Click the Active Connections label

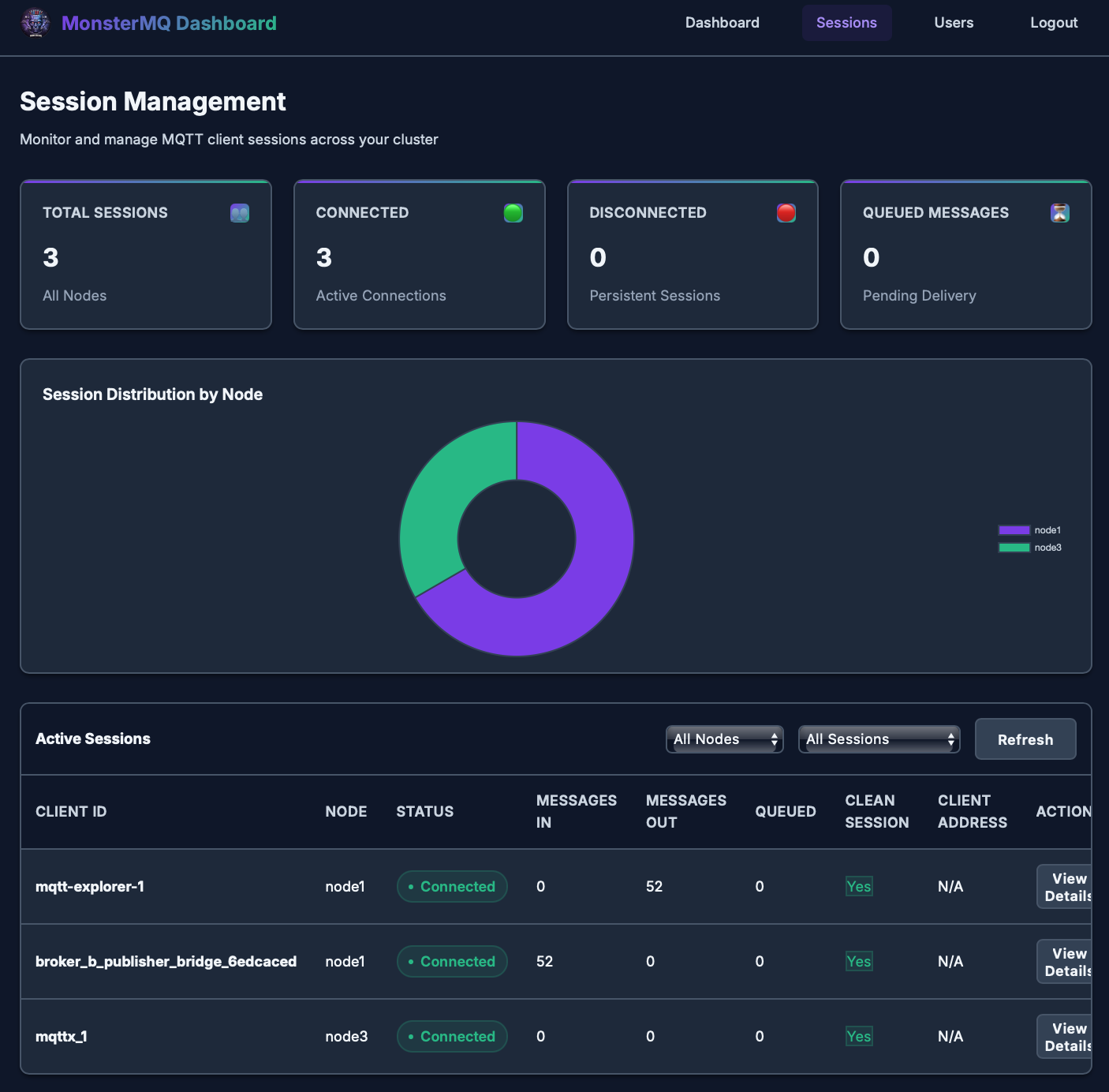point(381,296)
